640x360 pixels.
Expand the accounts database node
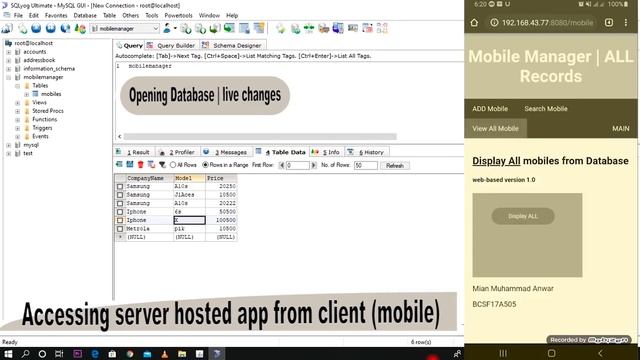(x=9, y=52)
